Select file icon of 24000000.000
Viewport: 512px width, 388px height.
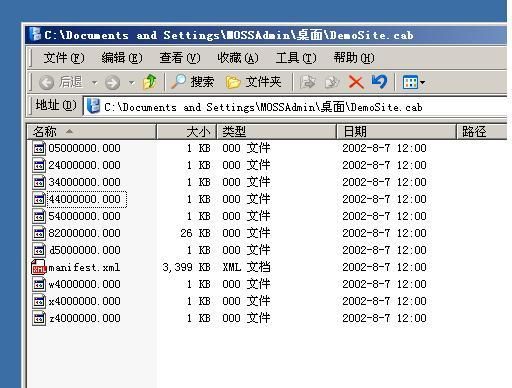tap(39, 165)
